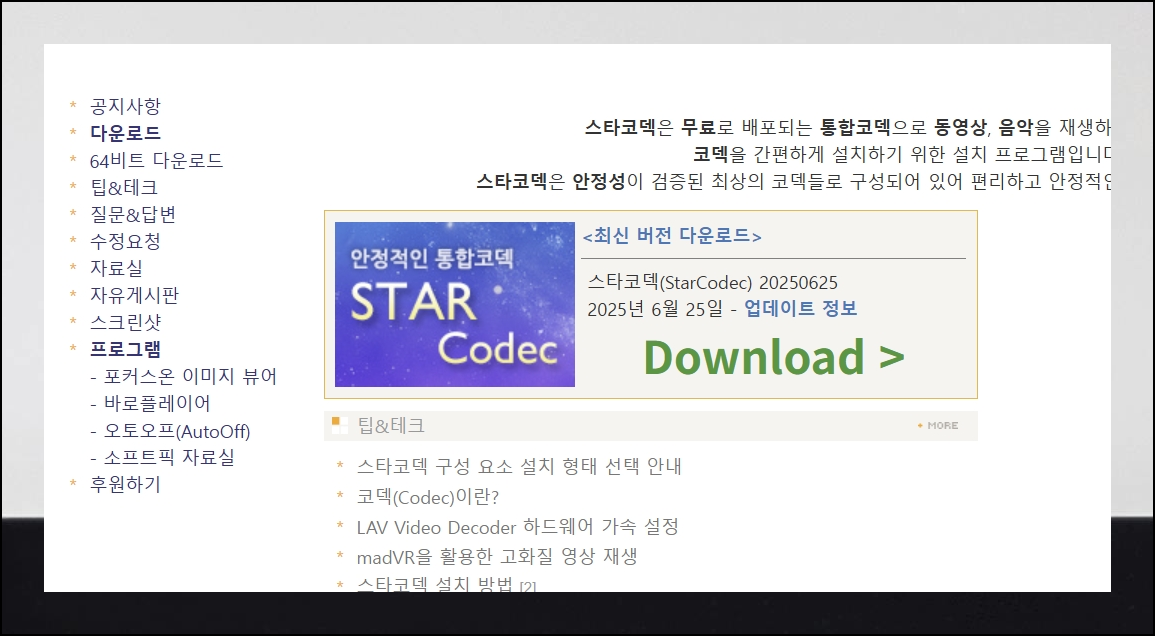Open LAV Video Decoder 하드웨어 가속 설정 article

(x=518, y=527)
